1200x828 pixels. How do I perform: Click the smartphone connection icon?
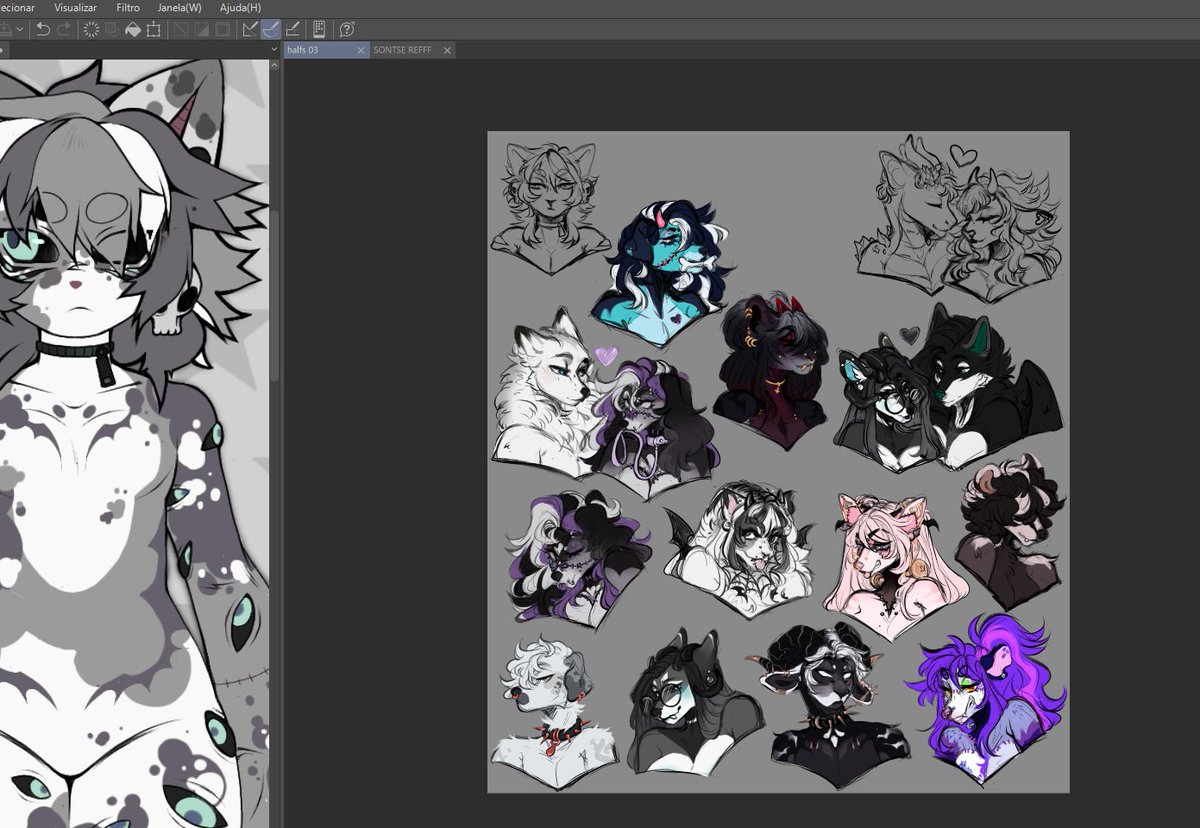(319, 29)
